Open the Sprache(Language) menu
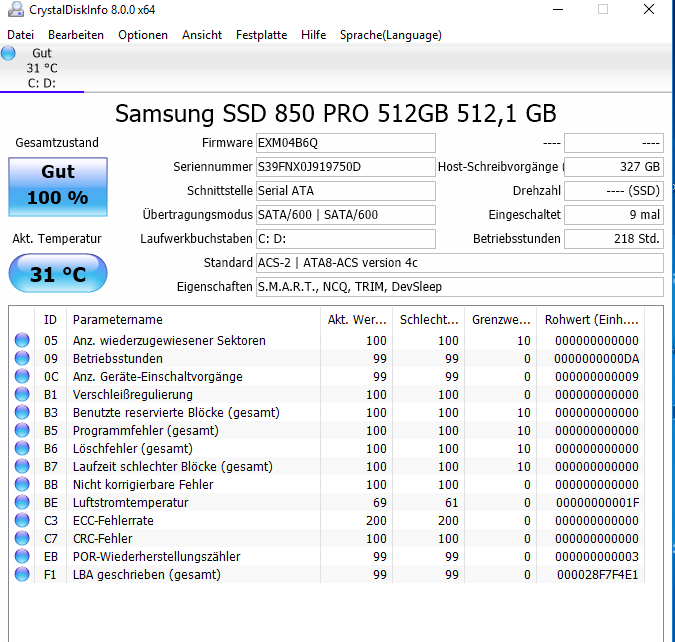Screen dimensions: 675x642 tap(390, 35)
